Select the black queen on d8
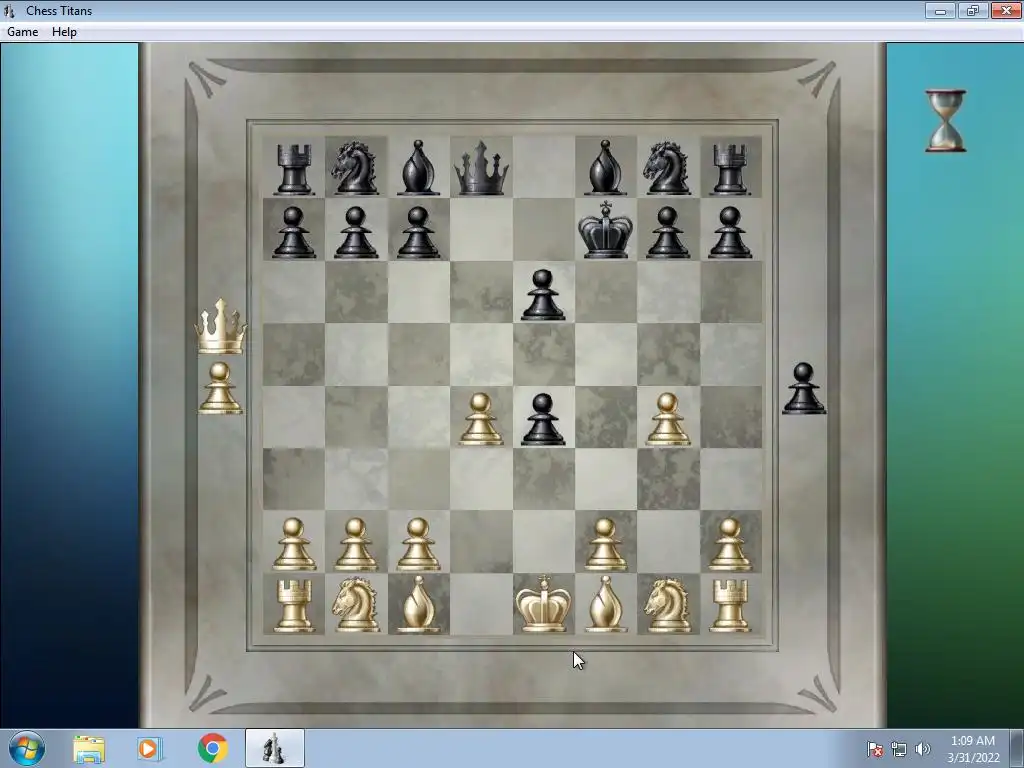 click(481, 168)
